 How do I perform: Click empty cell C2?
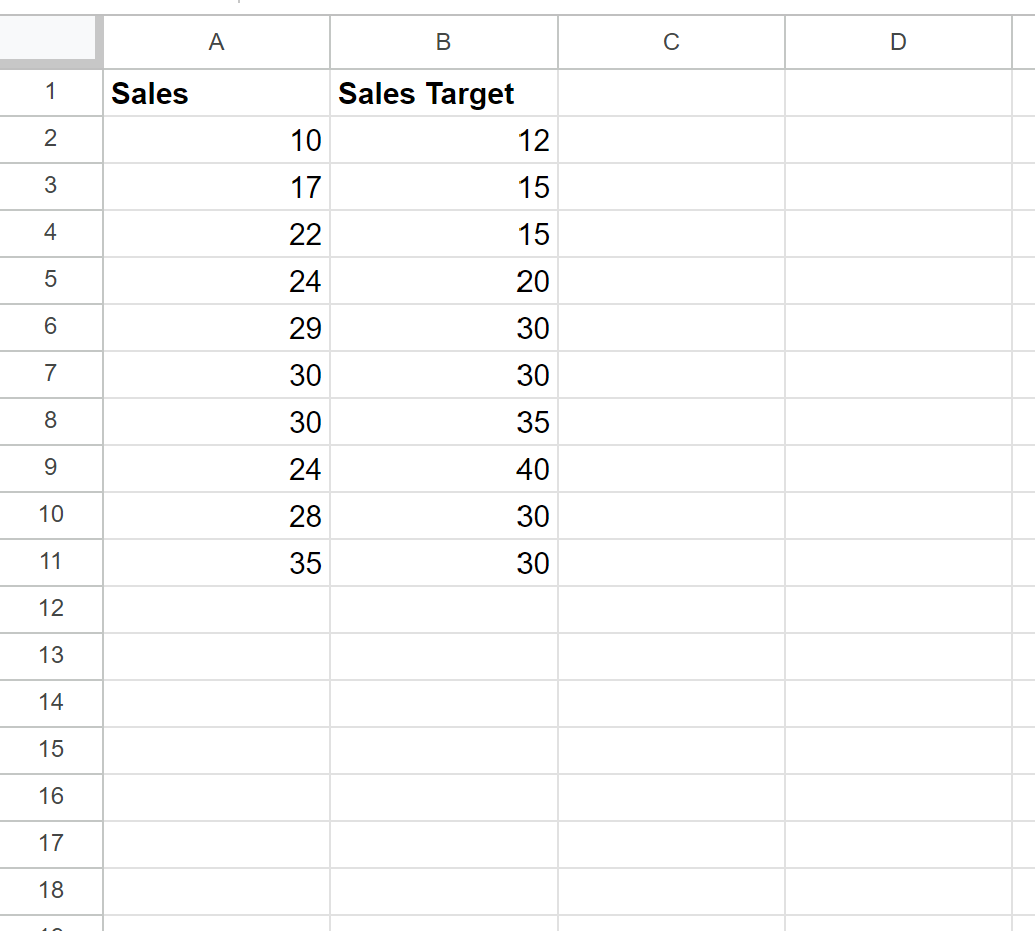point(671,140)
